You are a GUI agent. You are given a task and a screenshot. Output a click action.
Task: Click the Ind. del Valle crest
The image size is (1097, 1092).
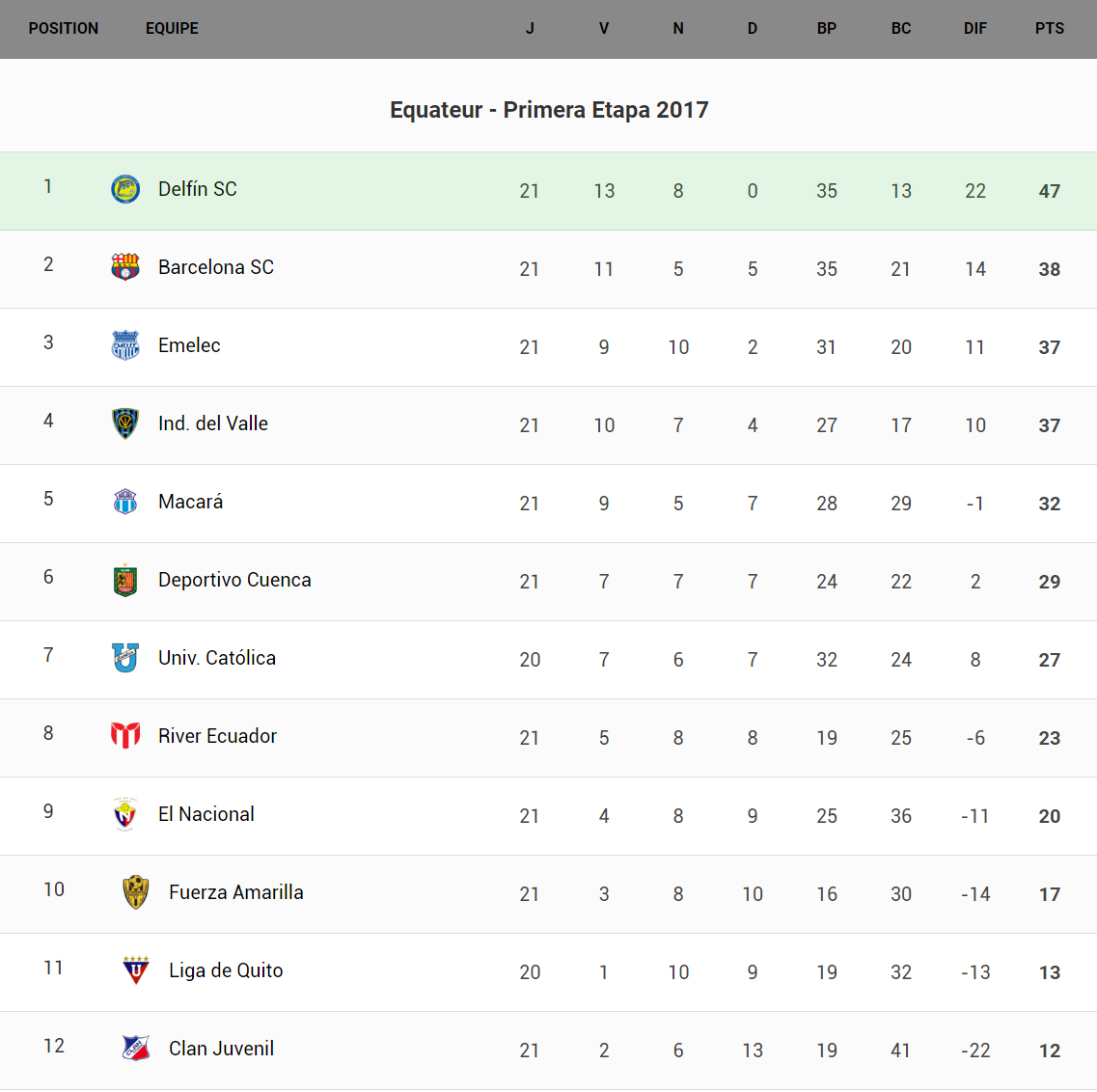coord(125,423)
